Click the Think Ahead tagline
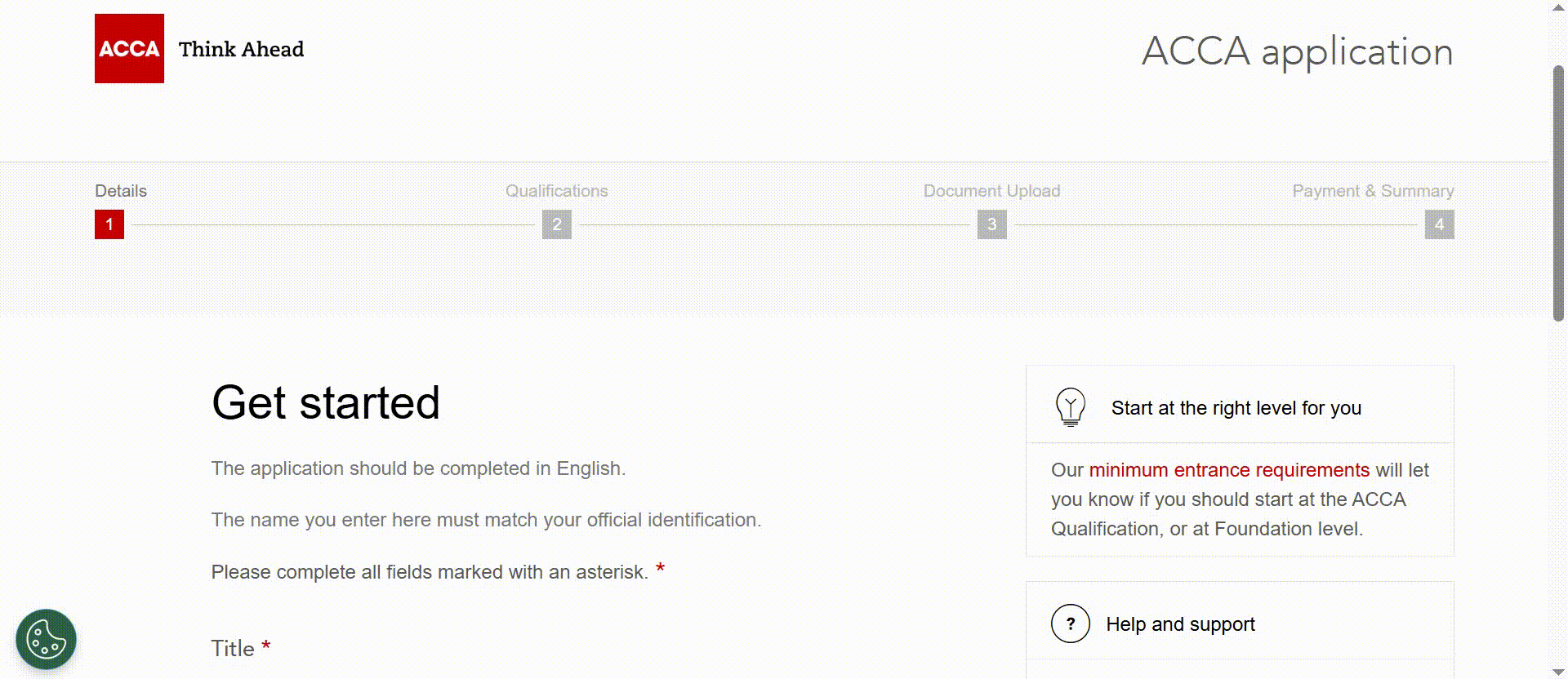Screen dimensions: 1568x679 (241, 49)
